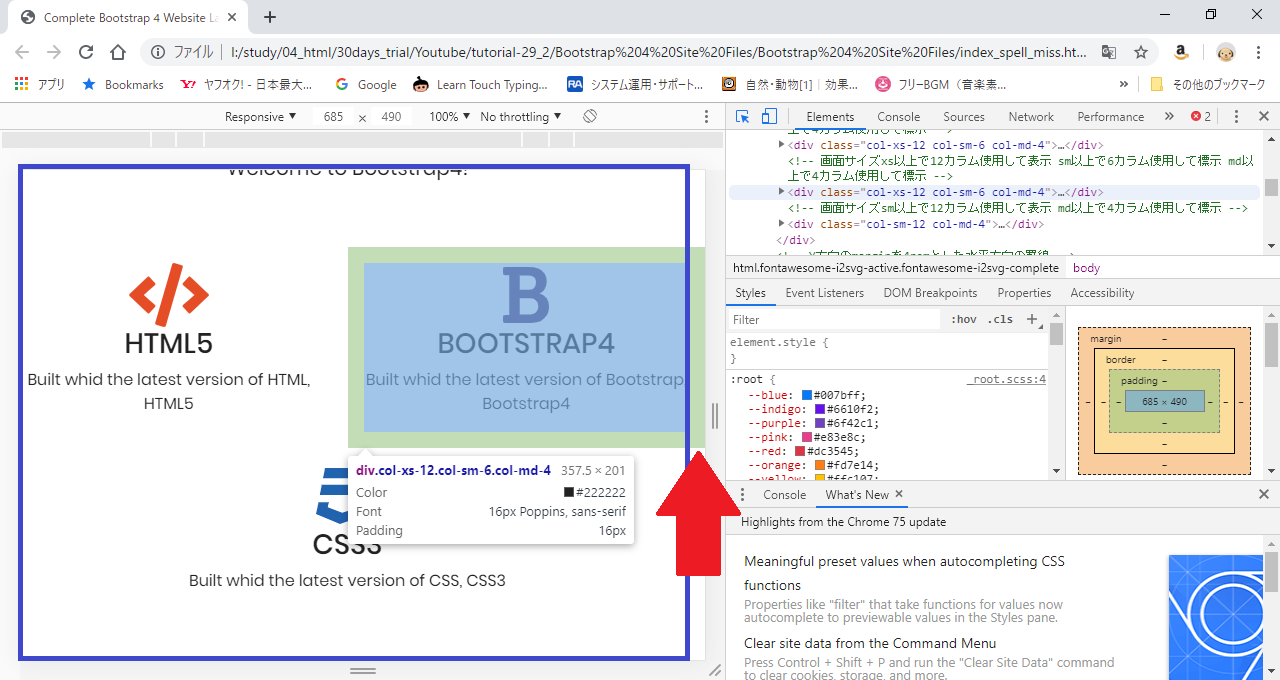
Task: Click the --blue color swatch
Action: [x=807, y=395]
